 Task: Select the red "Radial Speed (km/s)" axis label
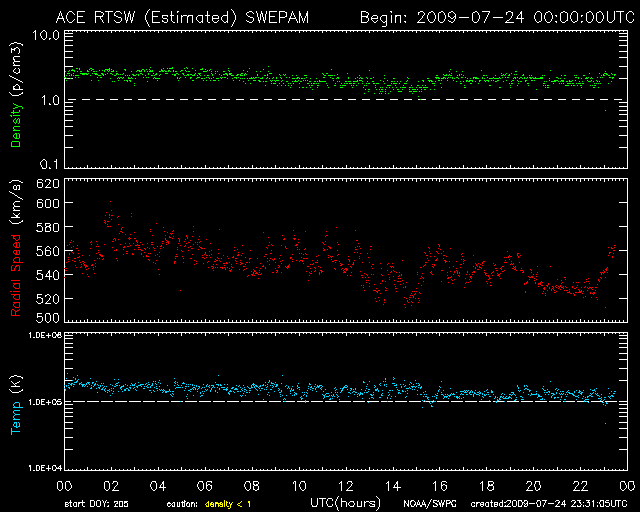16,248
